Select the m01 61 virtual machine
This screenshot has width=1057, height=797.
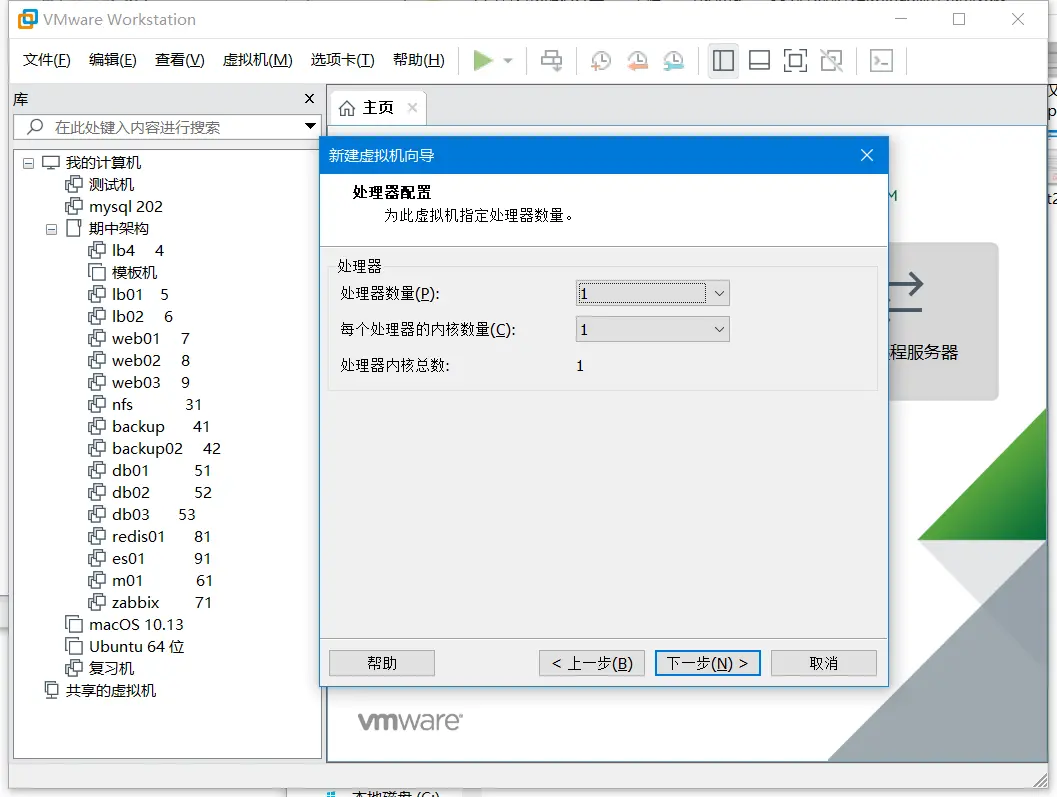click(x=150, y=581)
